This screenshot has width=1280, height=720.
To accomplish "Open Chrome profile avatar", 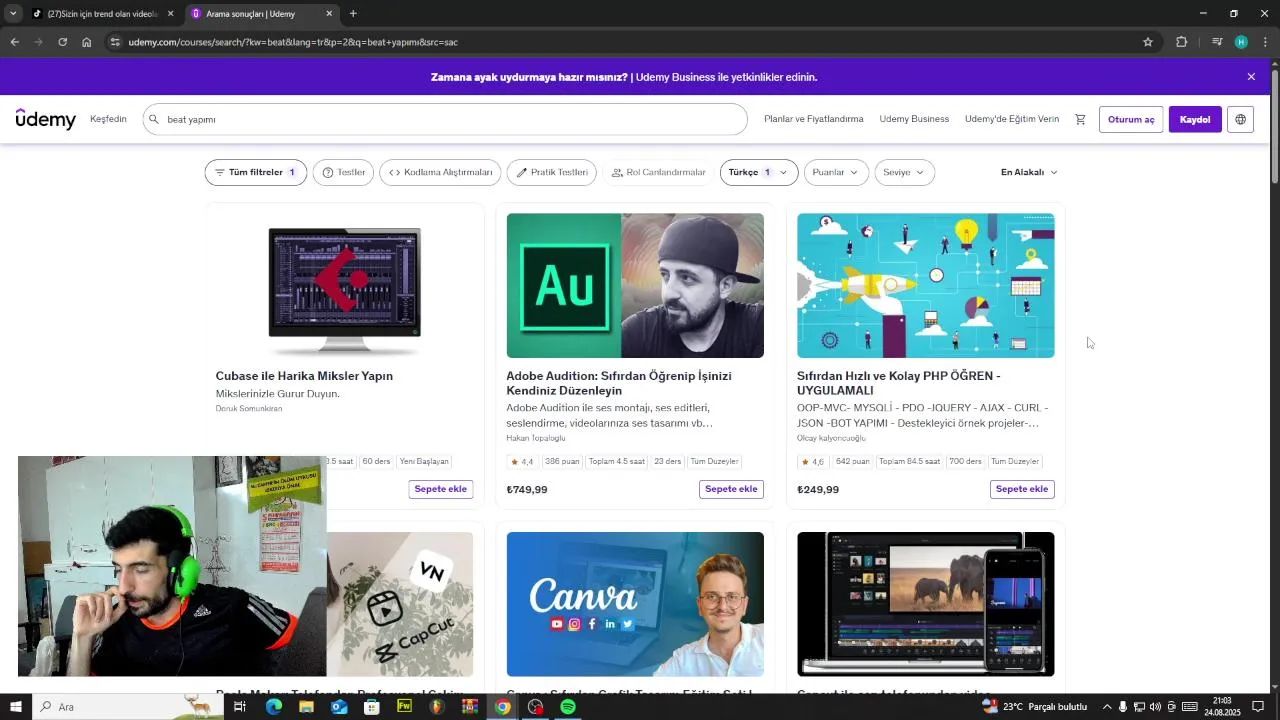I will pyautogui.click(x=1241, y=42).
